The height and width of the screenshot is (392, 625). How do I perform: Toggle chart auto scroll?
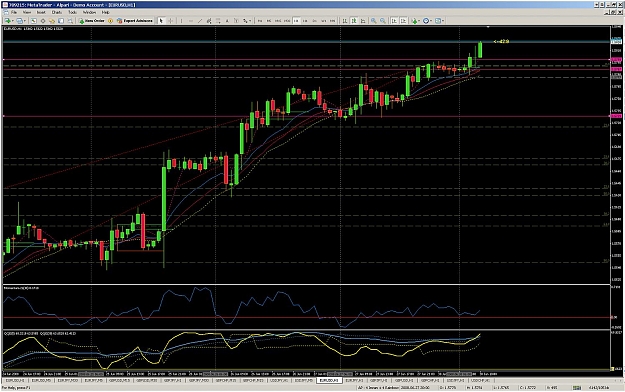394,21
